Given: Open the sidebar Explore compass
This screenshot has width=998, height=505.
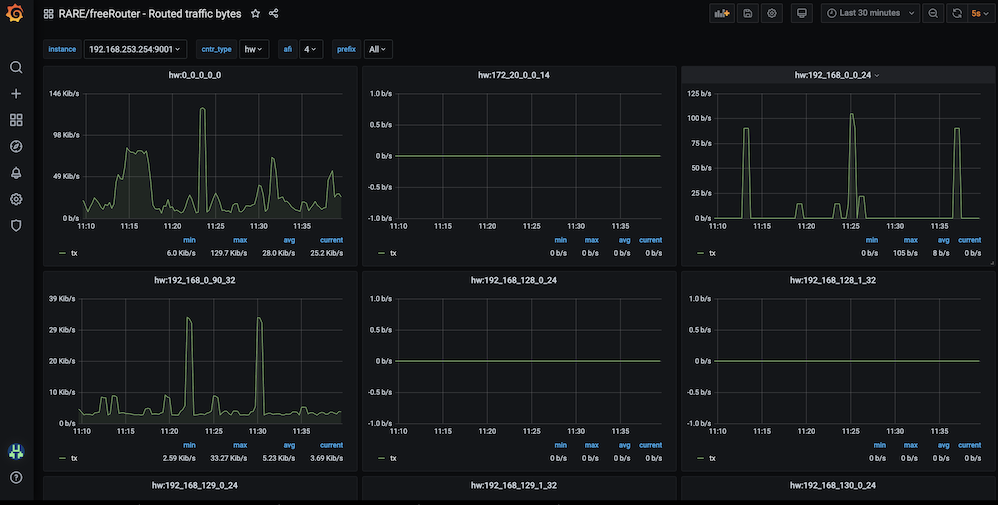Looking at the screenshot, I should tap(17, 146).
